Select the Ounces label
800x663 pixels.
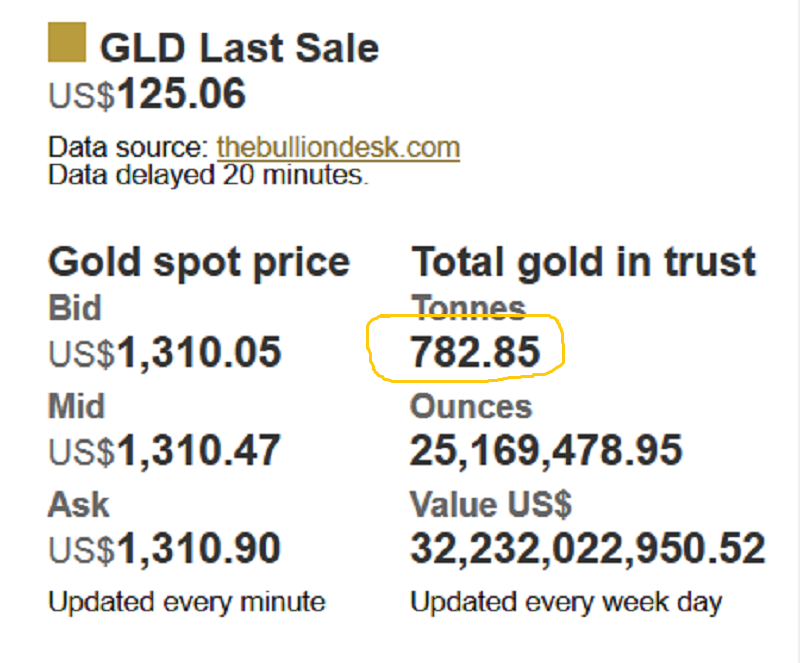click(x=471, y=406)
